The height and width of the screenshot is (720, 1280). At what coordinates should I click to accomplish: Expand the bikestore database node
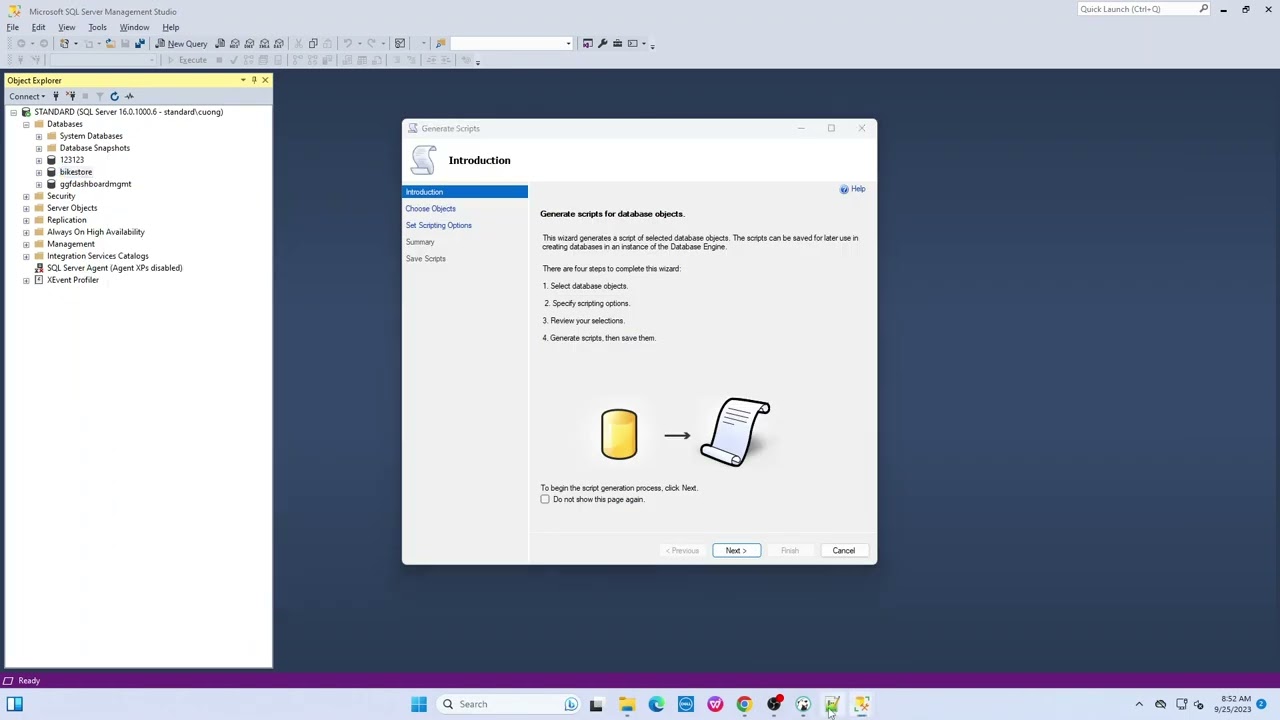[39, 172]
